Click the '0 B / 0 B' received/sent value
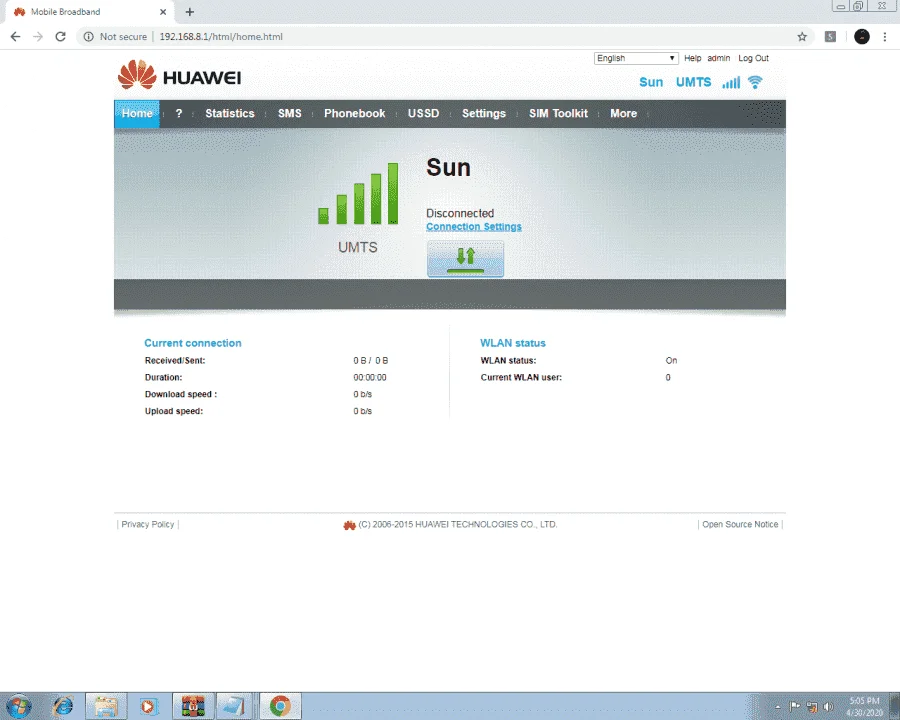The image size is (900, 720). [371, 361]
